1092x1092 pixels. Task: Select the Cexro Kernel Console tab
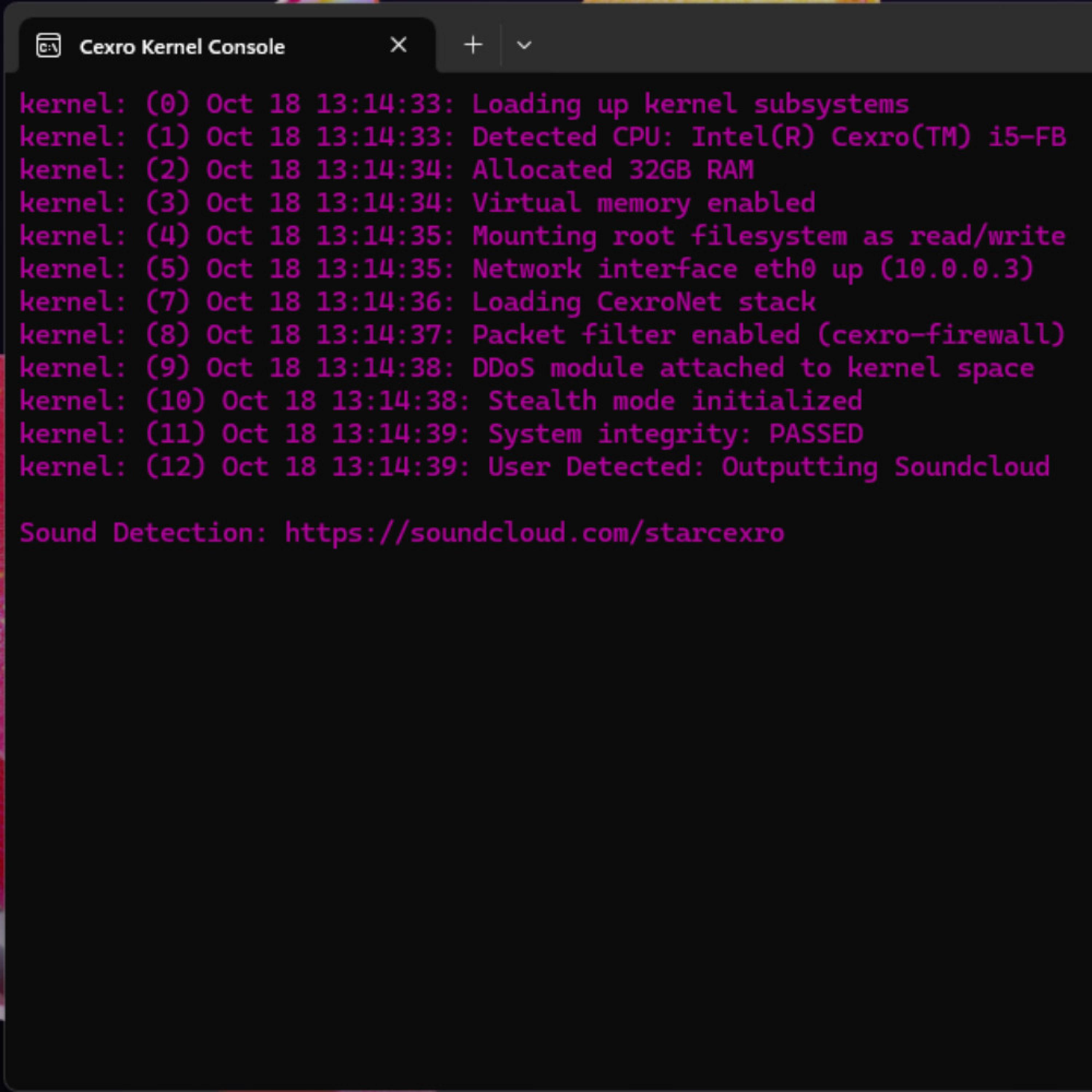point(182,47)
